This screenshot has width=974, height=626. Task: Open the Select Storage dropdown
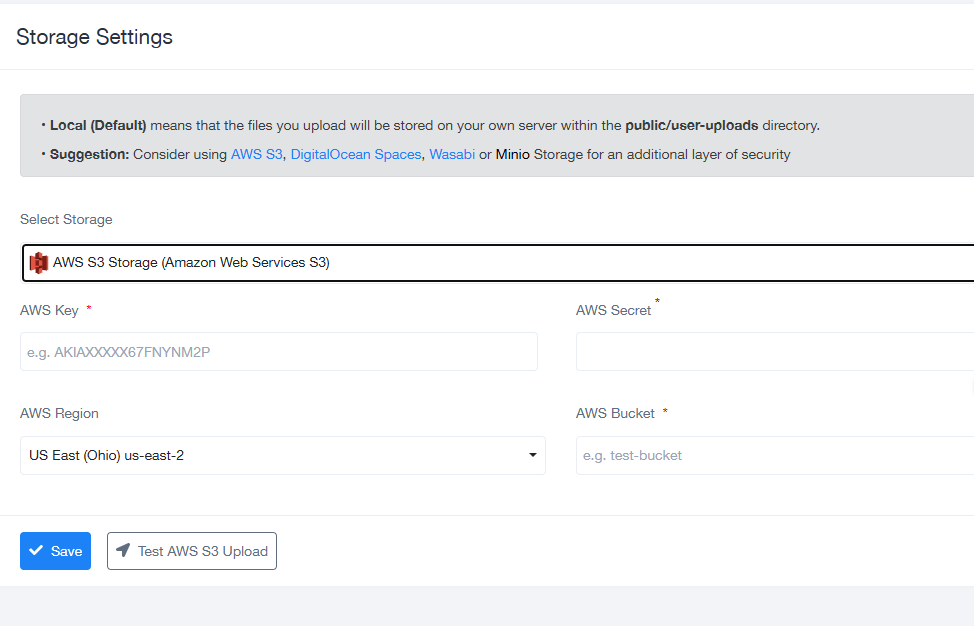(500, 263)
